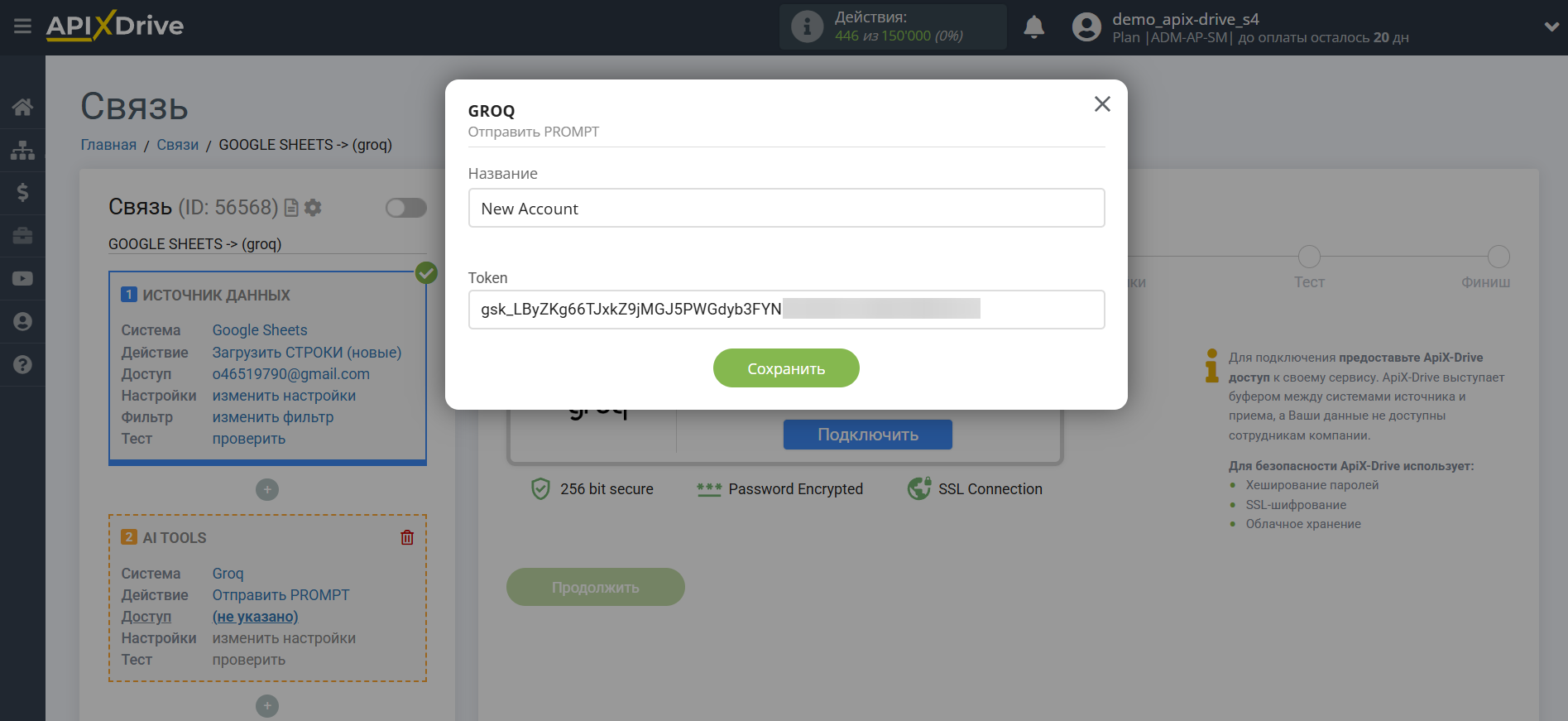Delete AI Tools block with trash icon

(x=407, y=537)
